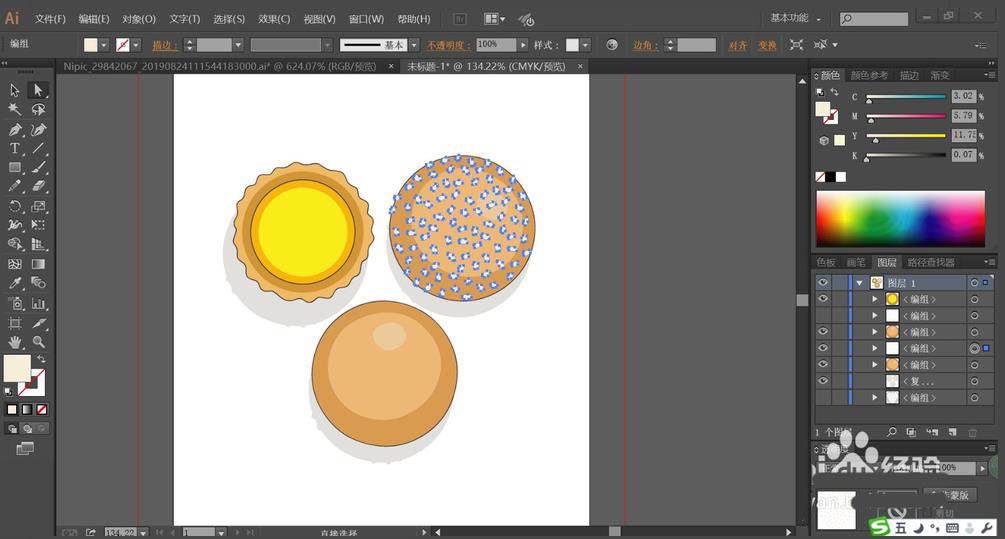The image size is (1005, 539).
Task: Click the yellow Y slider in Color panel
Action: (906, 136)
